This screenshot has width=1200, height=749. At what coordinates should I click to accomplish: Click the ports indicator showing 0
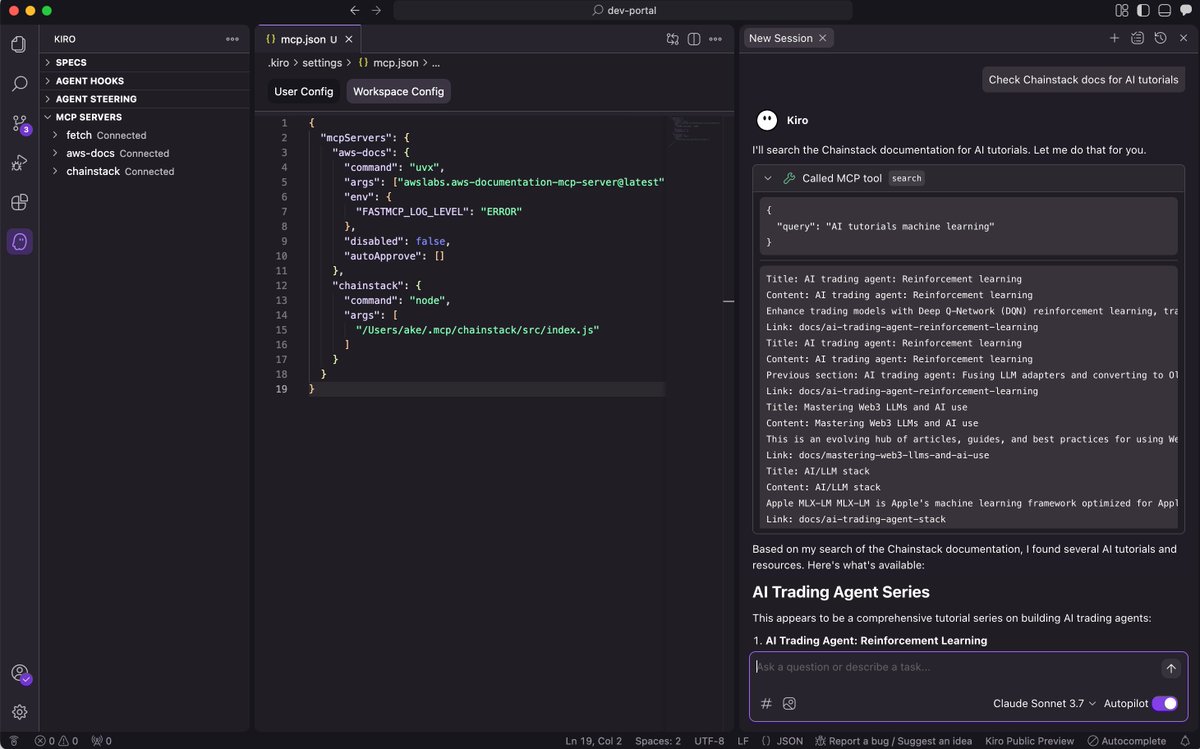point(101,741)
